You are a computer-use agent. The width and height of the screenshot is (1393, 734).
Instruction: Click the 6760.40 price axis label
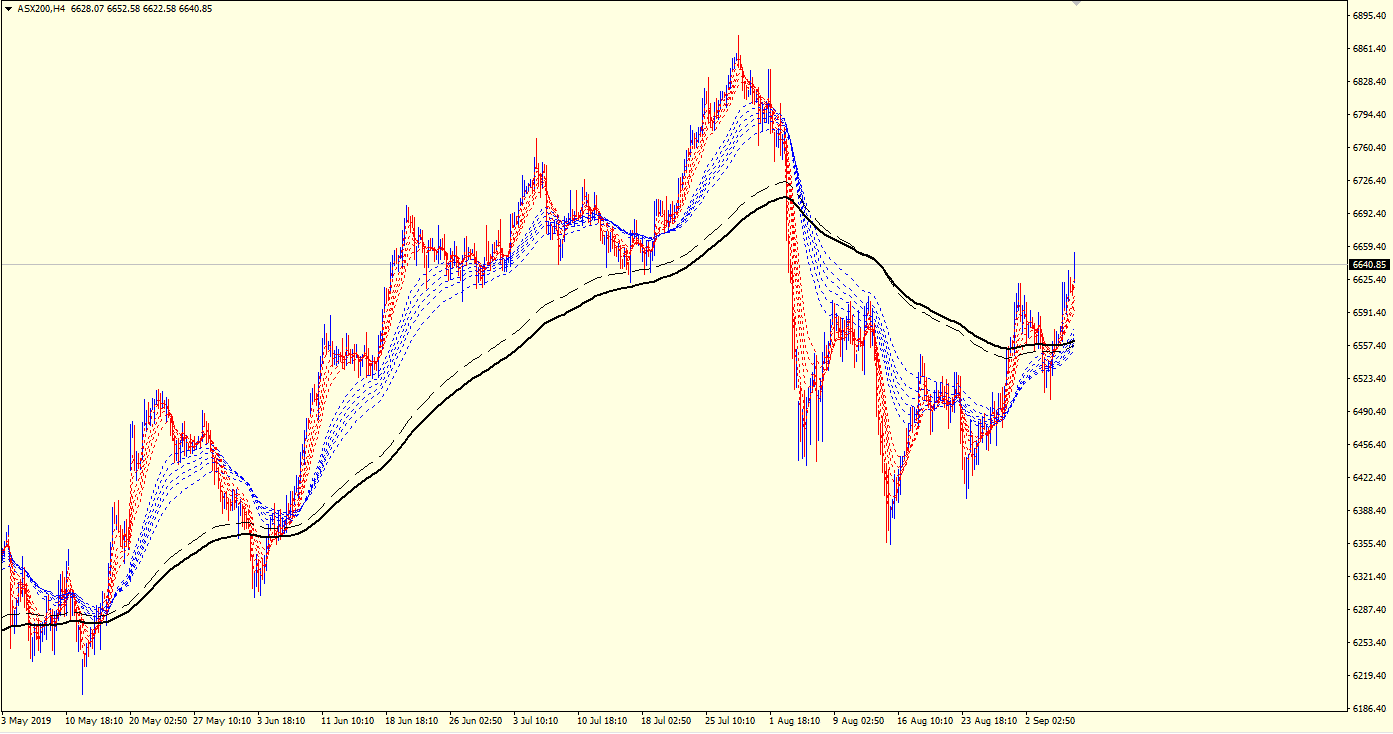[1368, 148]
